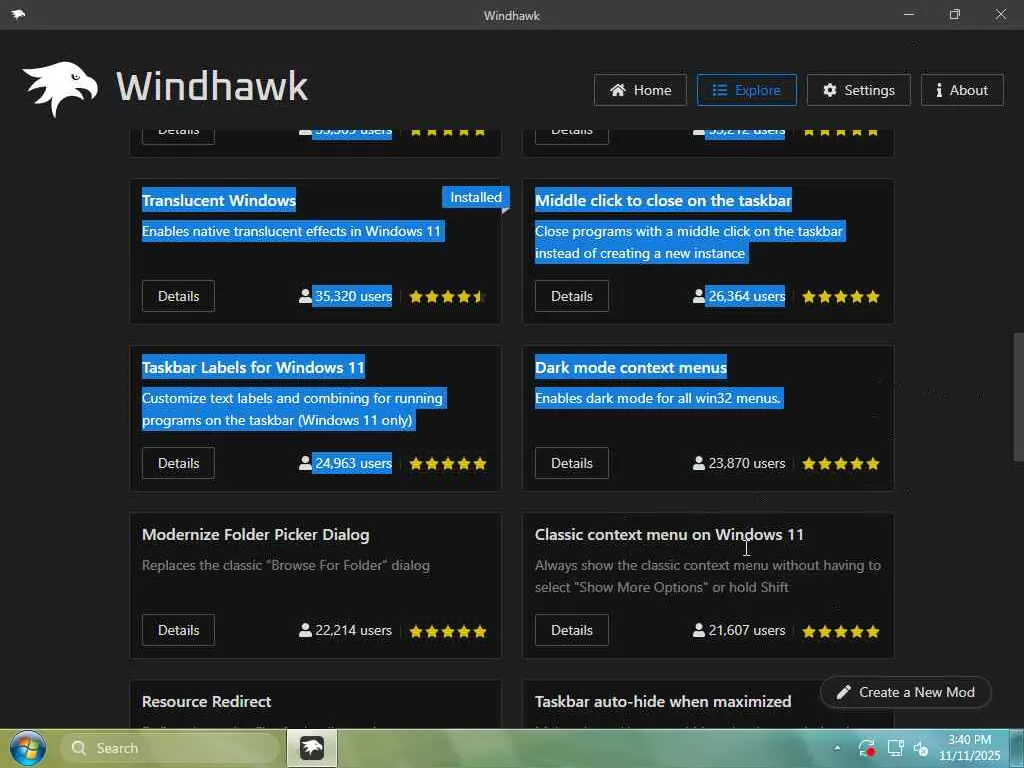This screenshot has width=1024, height=768.
Task: Switch to the Explore tab
Action: 746,90
